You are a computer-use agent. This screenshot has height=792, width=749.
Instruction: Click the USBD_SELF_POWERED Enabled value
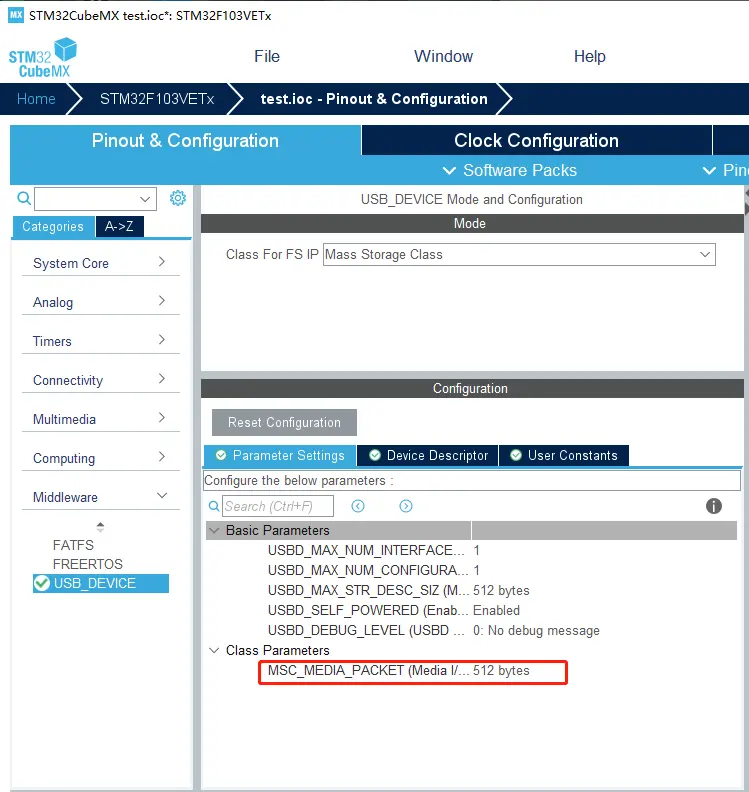tap(496, 610)
